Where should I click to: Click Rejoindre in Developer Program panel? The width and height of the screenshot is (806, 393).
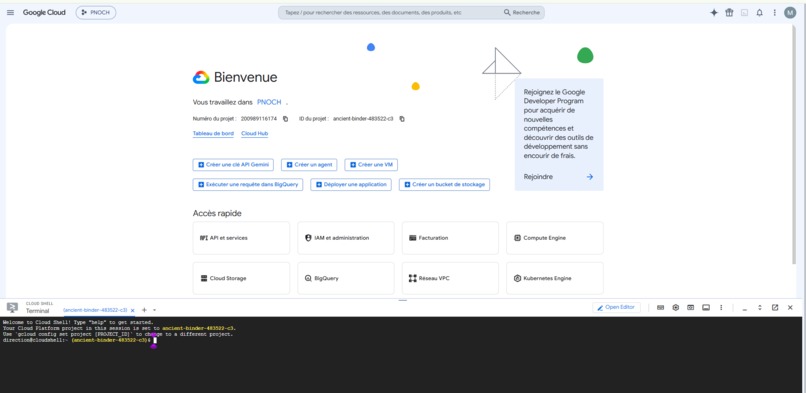pos(538,177)
